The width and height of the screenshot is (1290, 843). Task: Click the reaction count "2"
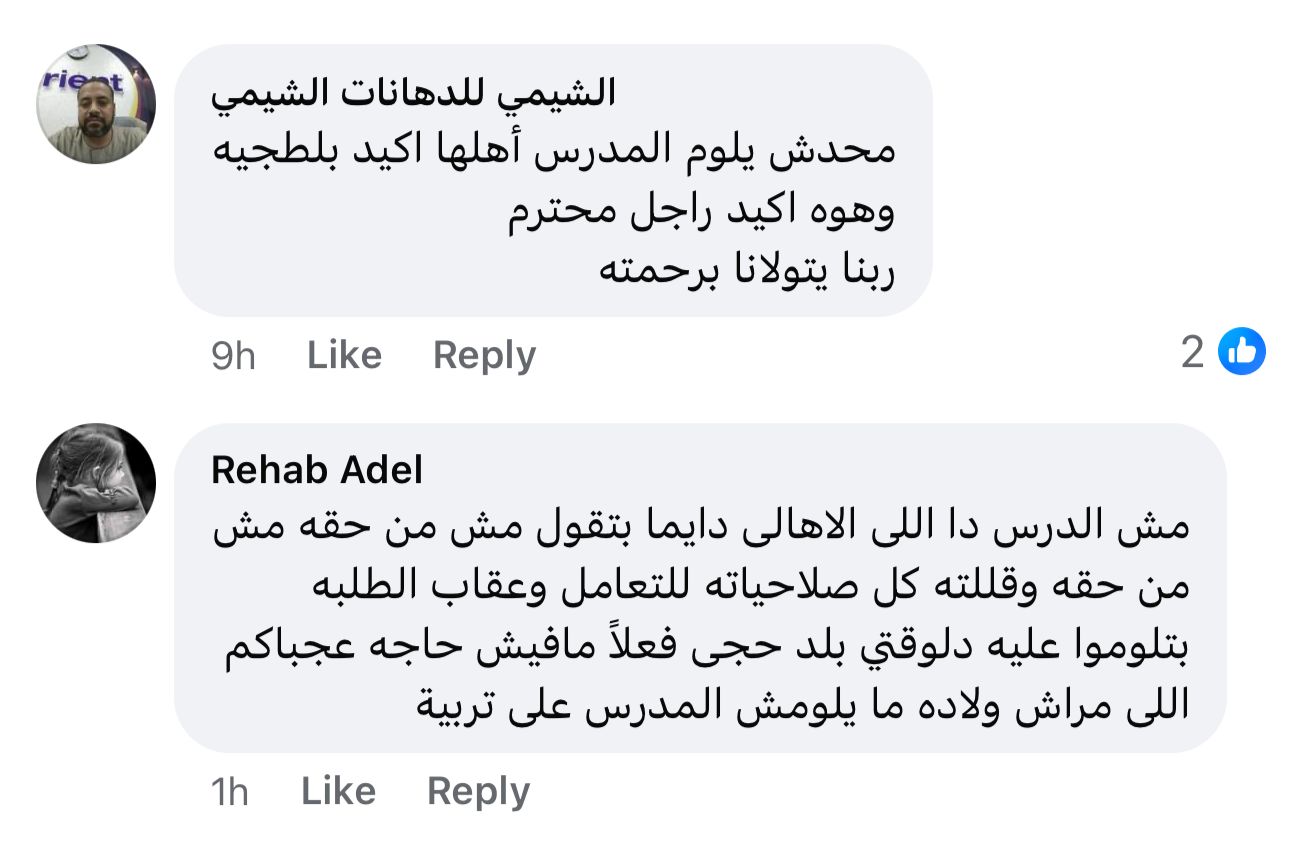[x=1192, y=352]
